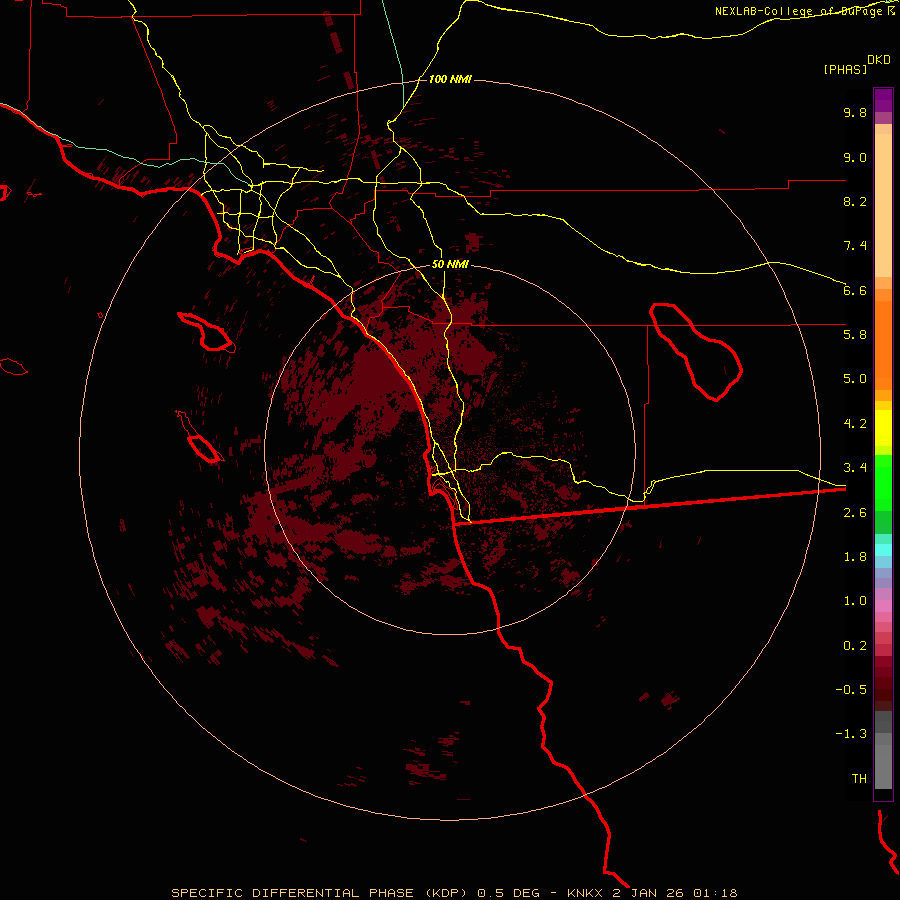Image resolution: width=900 pixels, height=900 pixels.
Task: Click the 0.2 legend value
Action: tap(855, 646)
